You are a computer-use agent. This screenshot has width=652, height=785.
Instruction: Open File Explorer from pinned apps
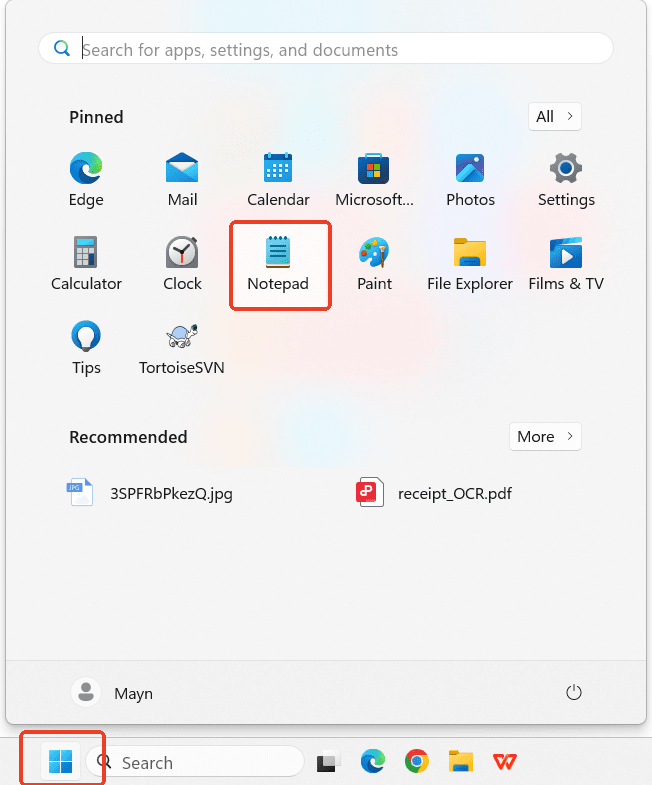click(x=470, y=263)
